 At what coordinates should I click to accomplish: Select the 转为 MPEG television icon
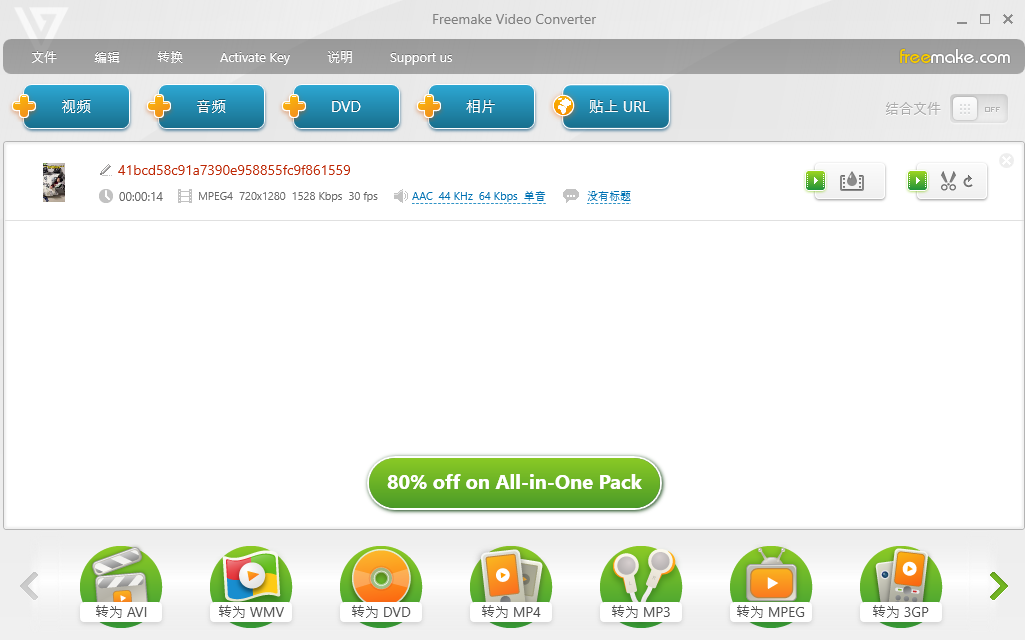[x=771, y=585]
